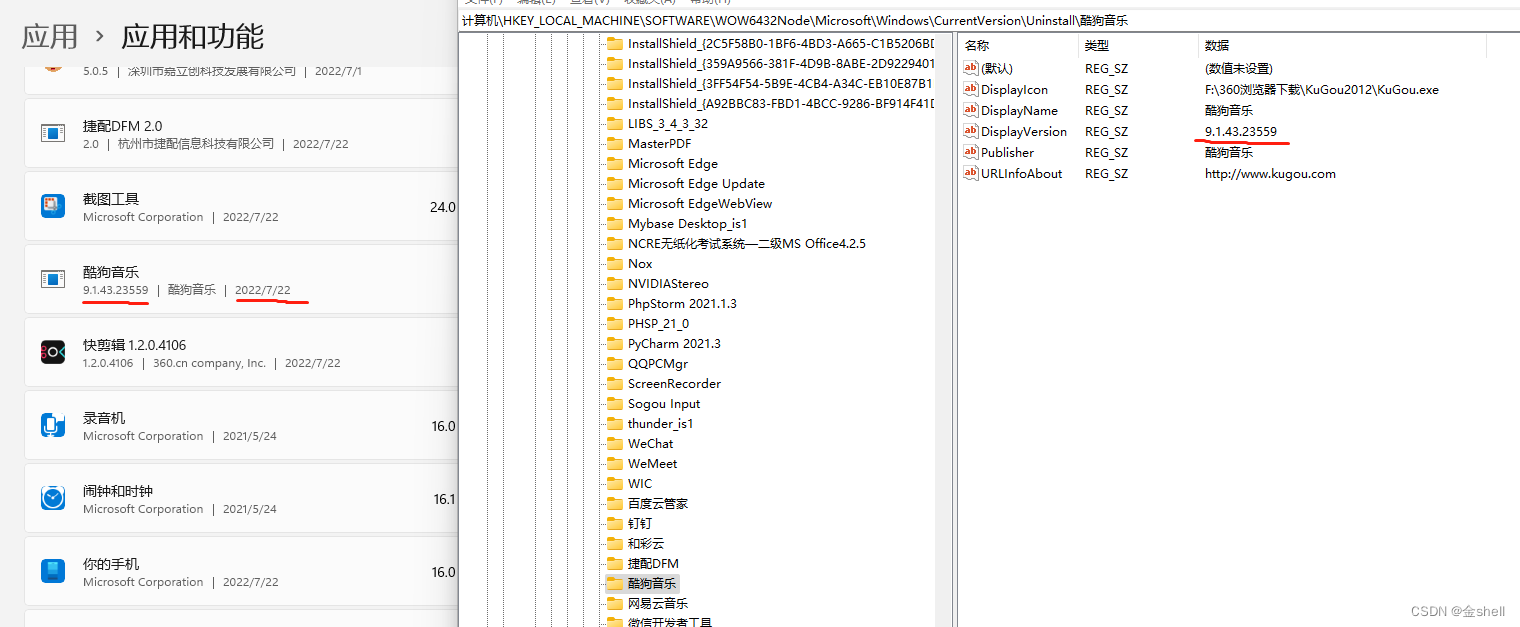The width and height of the screenshot is (1520, 627).
Task: Click the 捷配DFM 2.0 app icon in Settings
Action: click(x=53, y=133)
